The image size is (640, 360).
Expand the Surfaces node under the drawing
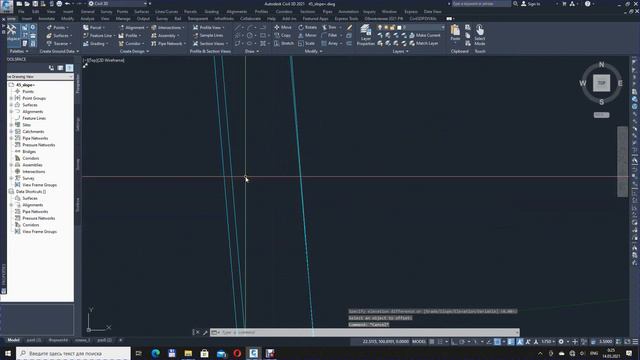(11, 105)
